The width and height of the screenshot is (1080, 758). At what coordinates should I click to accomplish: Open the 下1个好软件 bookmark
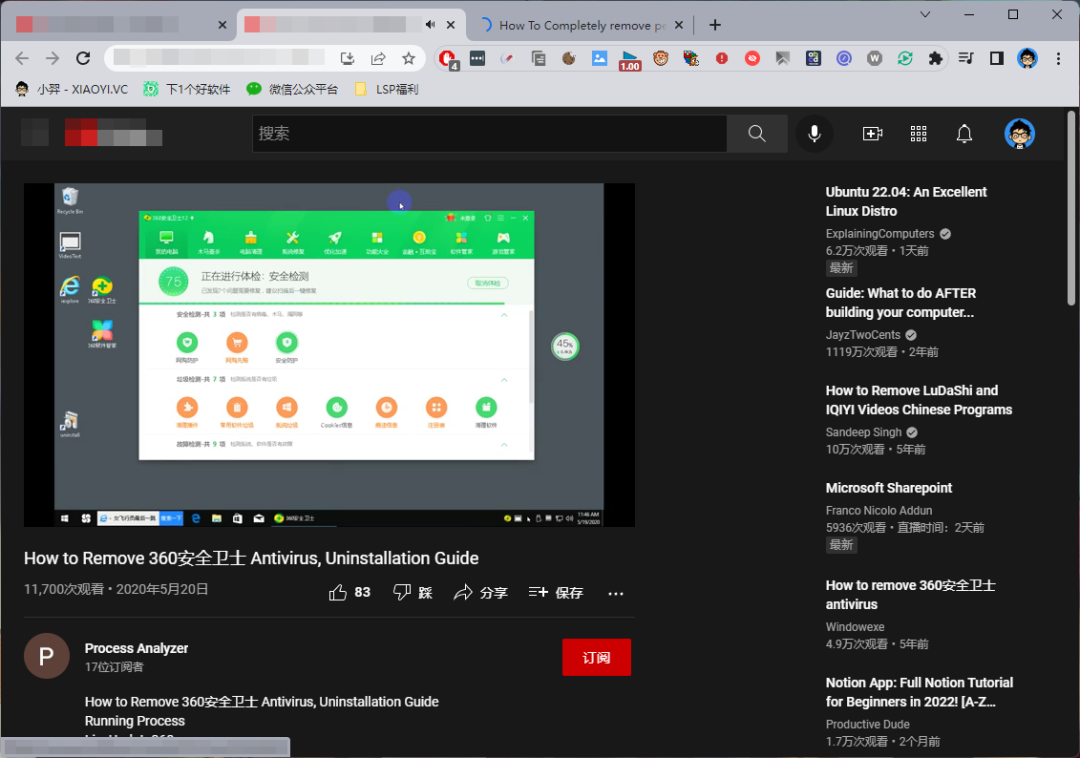[x=196, y=88]
